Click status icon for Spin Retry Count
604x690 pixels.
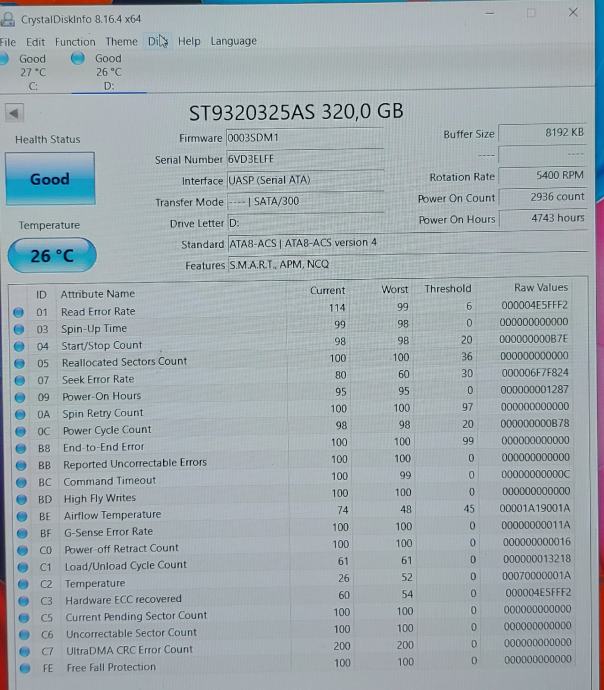pos(20,415)
